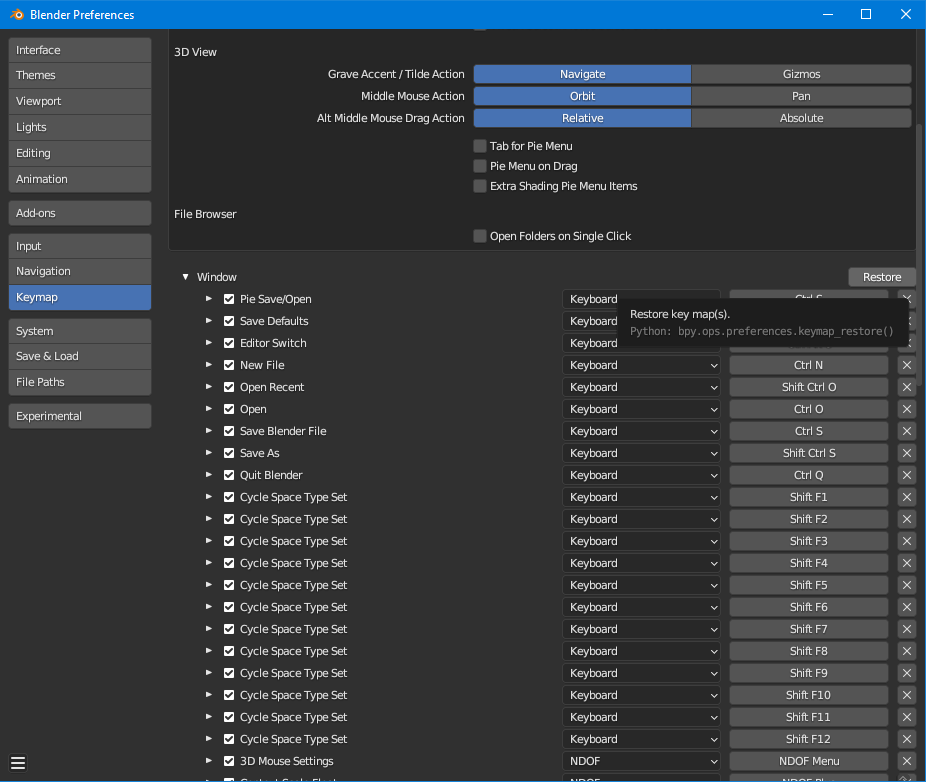Image resolution: width=926 pixels, height=782 pixels.
Task: Open the Themes preferences tab
Action: (x=80, y=76)
